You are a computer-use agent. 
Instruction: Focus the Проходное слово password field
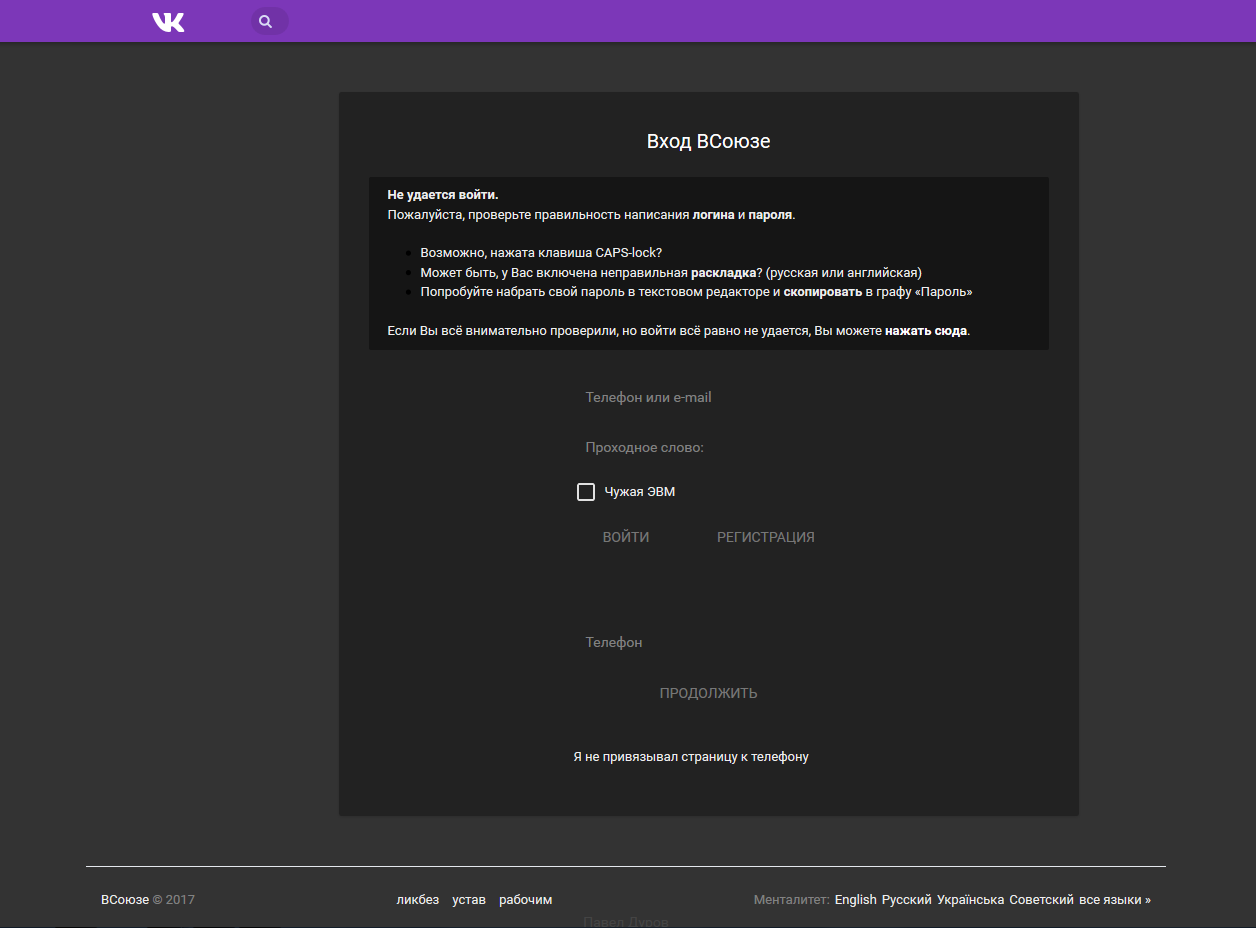(x=708, y=447)
